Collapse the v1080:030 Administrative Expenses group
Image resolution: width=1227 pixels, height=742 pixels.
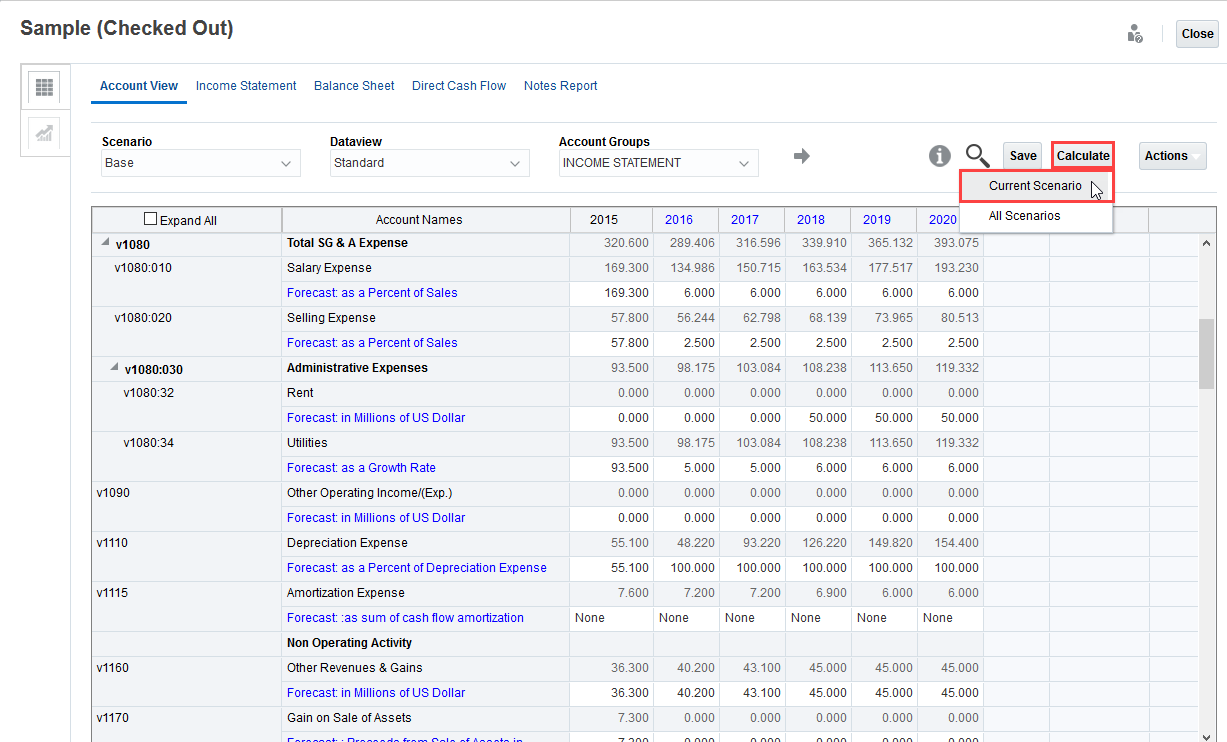pos(114,365)
